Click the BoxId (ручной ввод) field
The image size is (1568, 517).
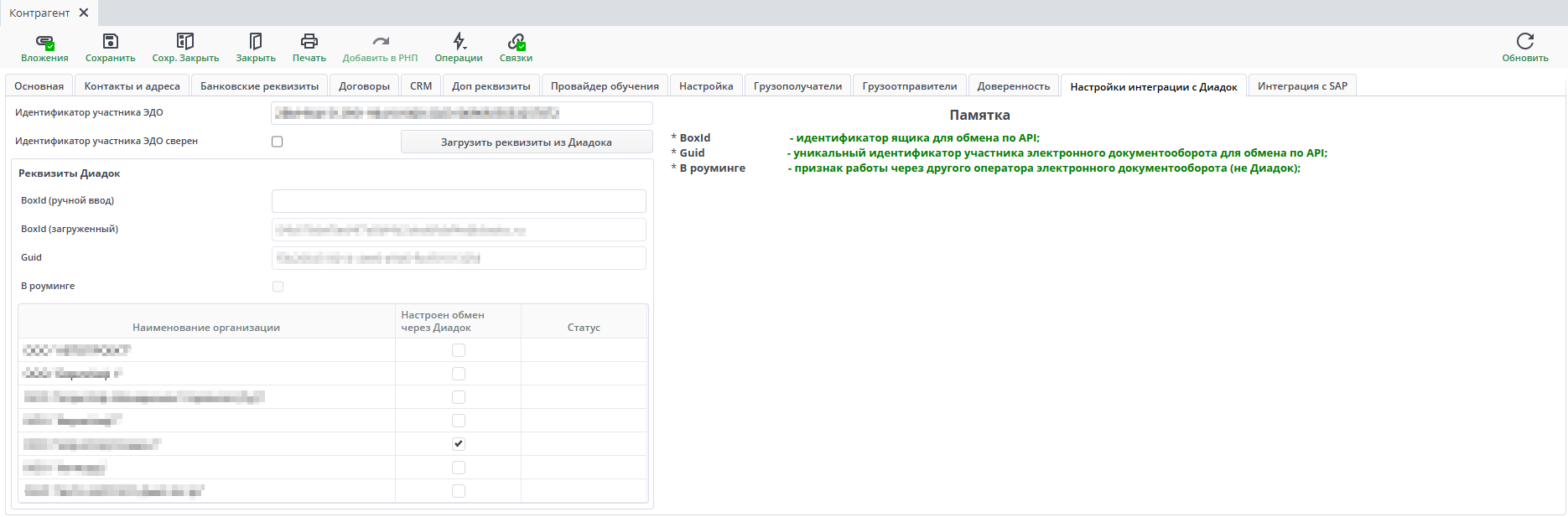tap(459, 201)
